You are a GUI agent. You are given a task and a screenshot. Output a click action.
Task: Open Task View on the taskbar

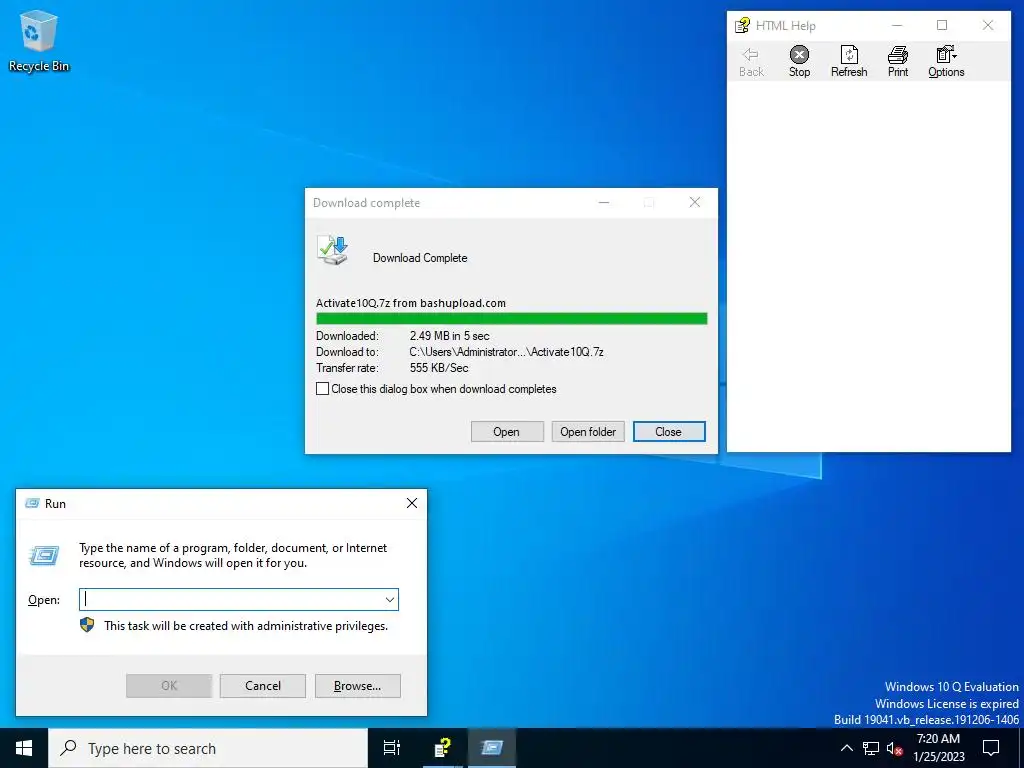click(x=392, y=748)
